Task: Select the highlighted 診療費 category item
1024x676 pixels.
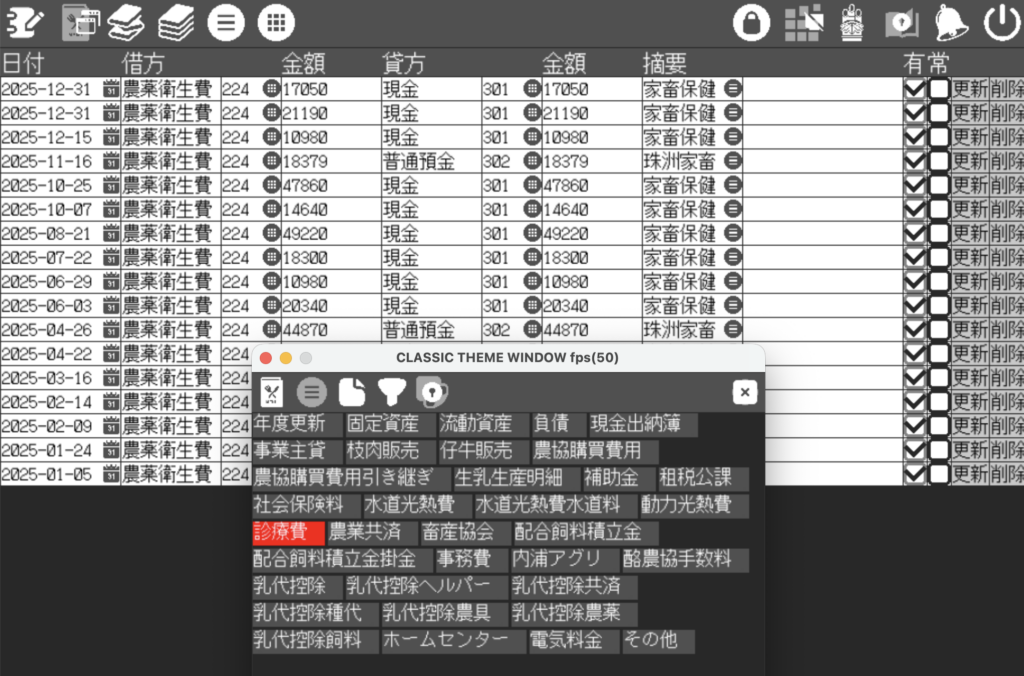Action: [x=288, y=533]
